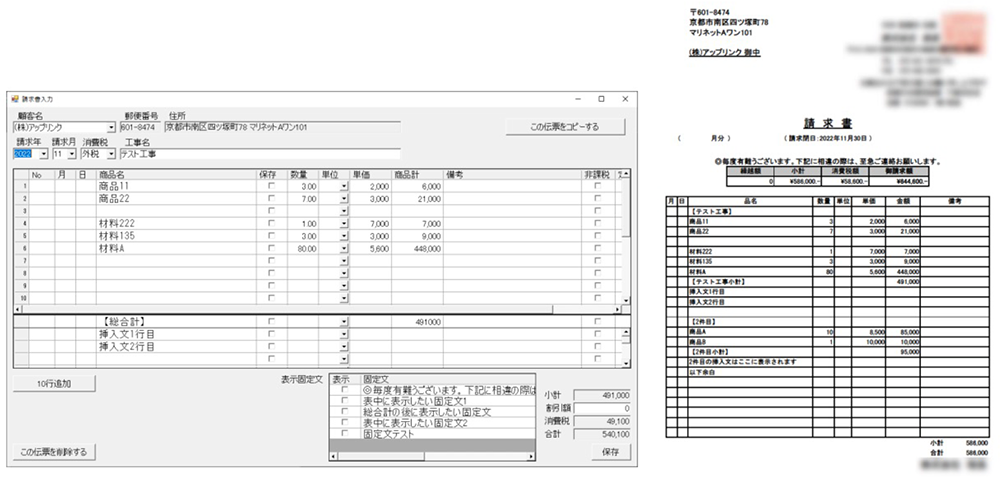Click the 10行追加 button
1000x477 pixels.
(54, 384)
